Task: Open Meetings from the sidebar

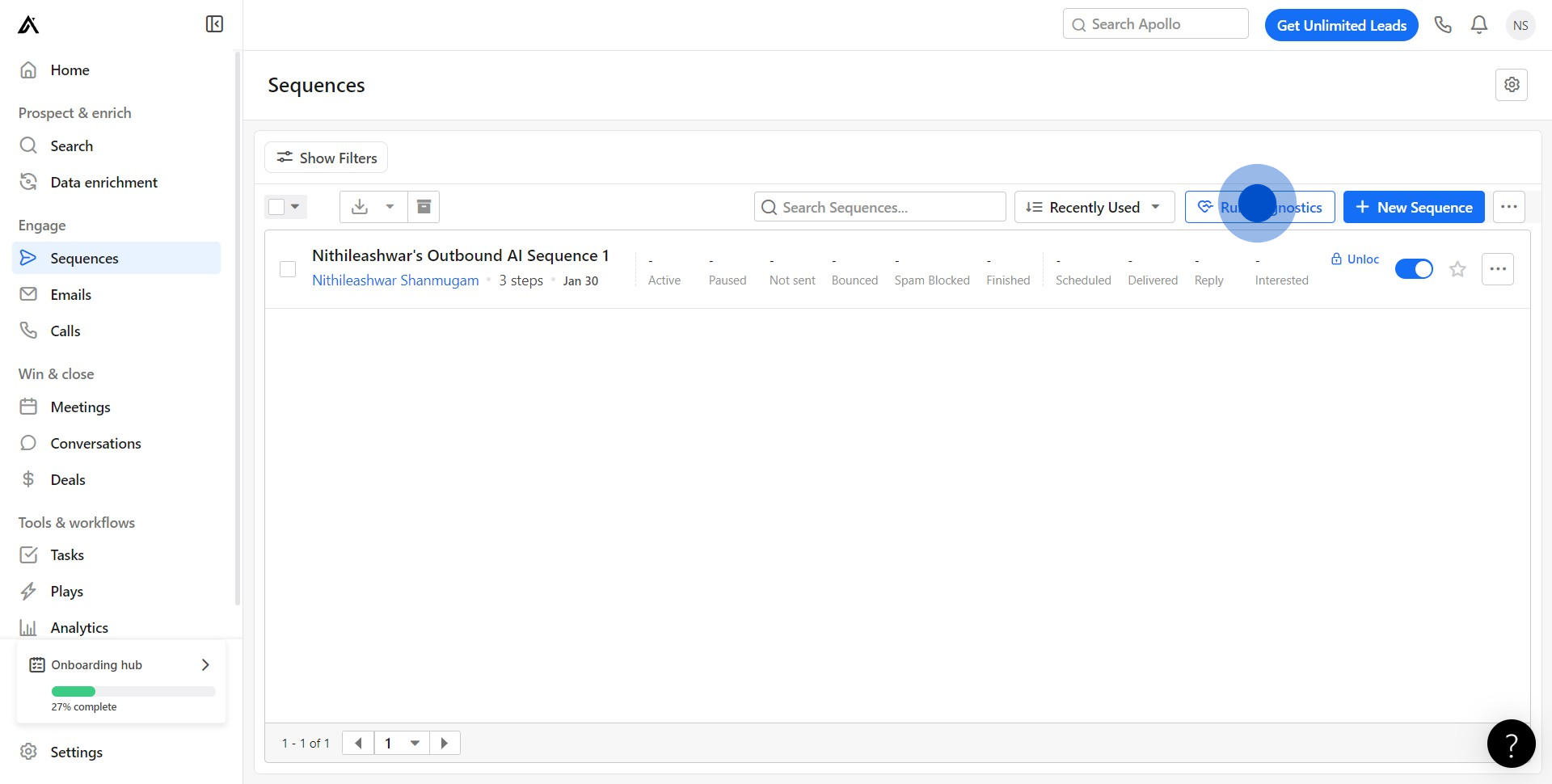Action: point(80,407)
